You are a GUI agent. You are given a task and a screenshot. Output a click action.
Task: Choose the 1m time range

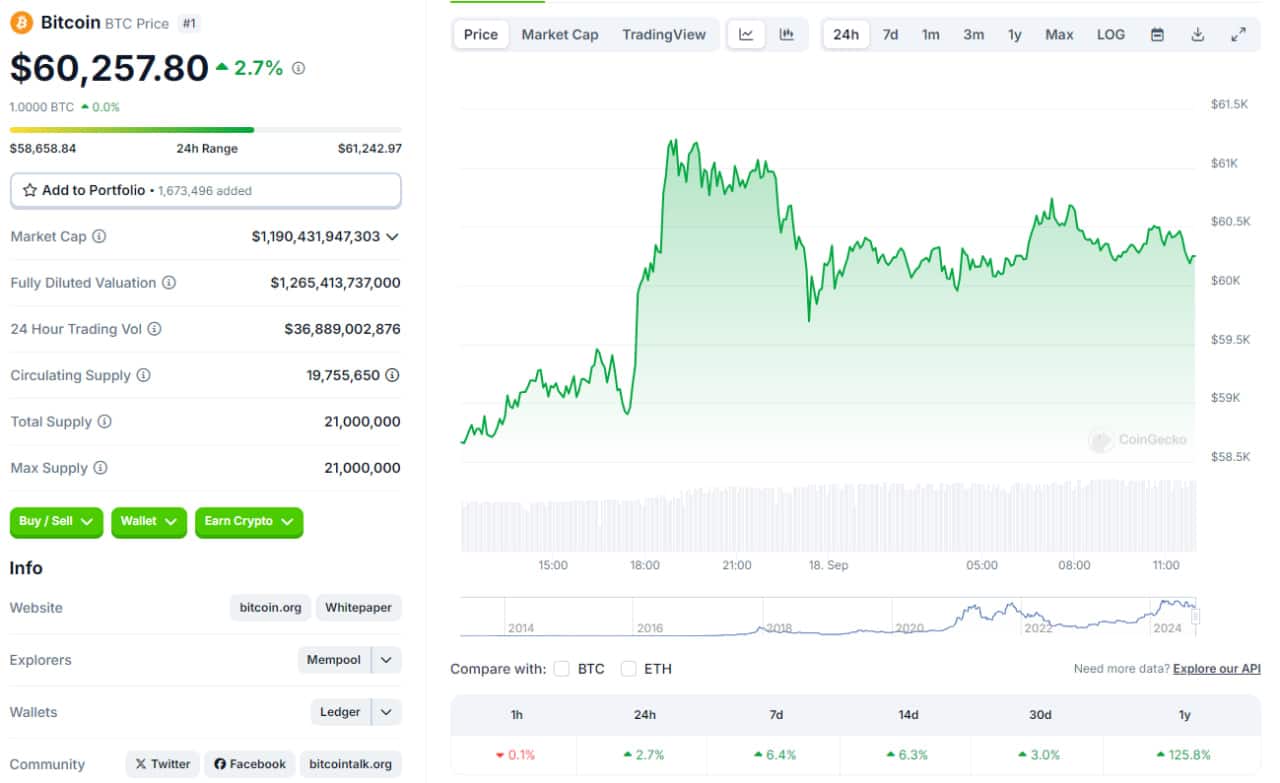coord(931,34)
